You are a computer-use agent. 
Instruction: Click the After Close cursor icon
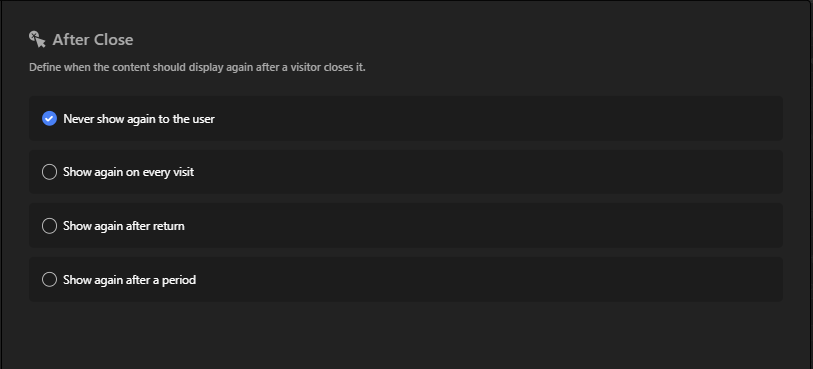(37, 39)
